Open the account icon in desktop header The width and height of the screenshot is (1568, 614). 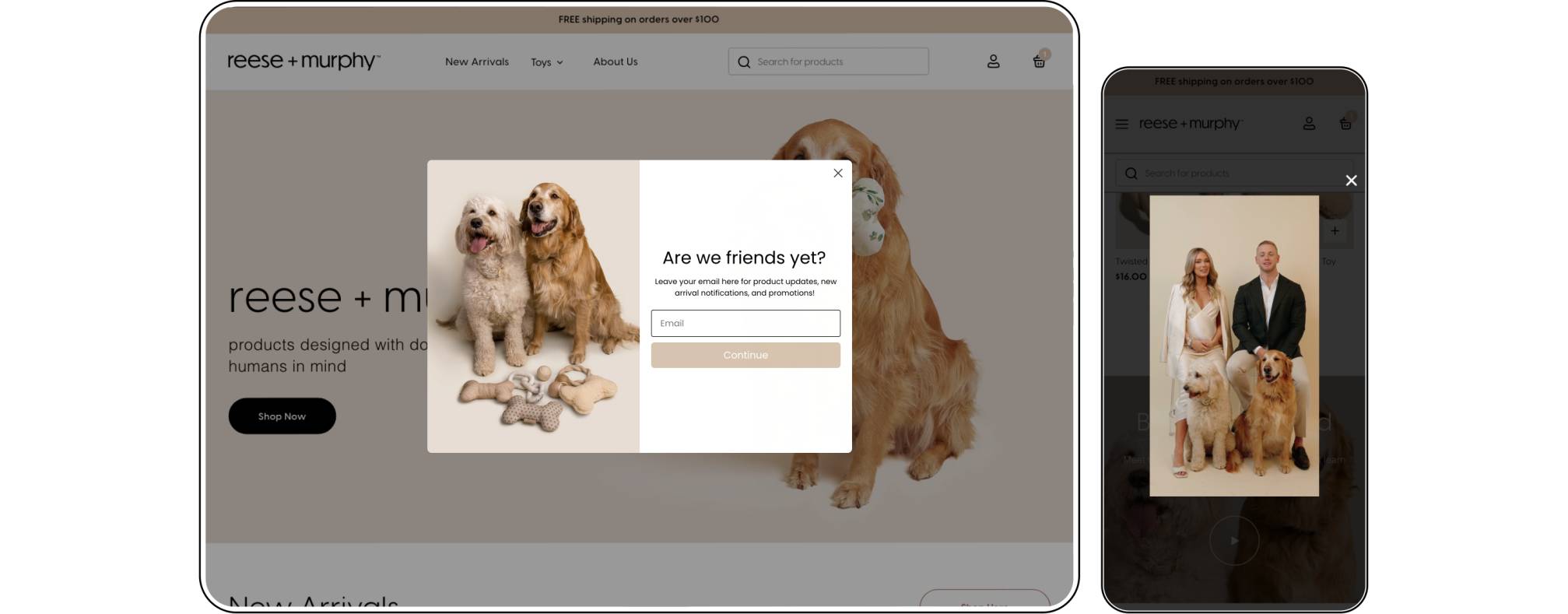coord(993,61)
